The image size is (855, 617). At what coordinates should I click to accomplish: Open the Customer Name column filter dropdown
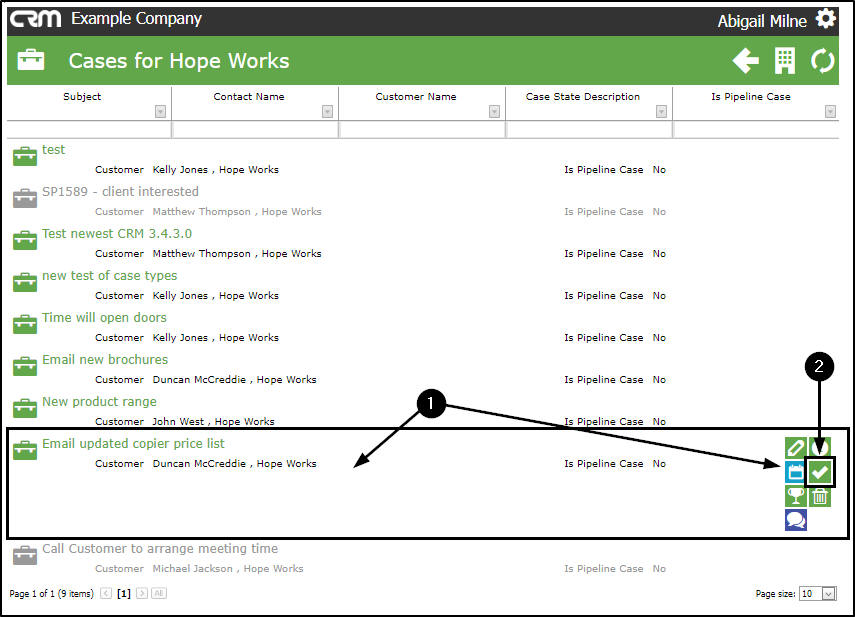click(494, 112)
